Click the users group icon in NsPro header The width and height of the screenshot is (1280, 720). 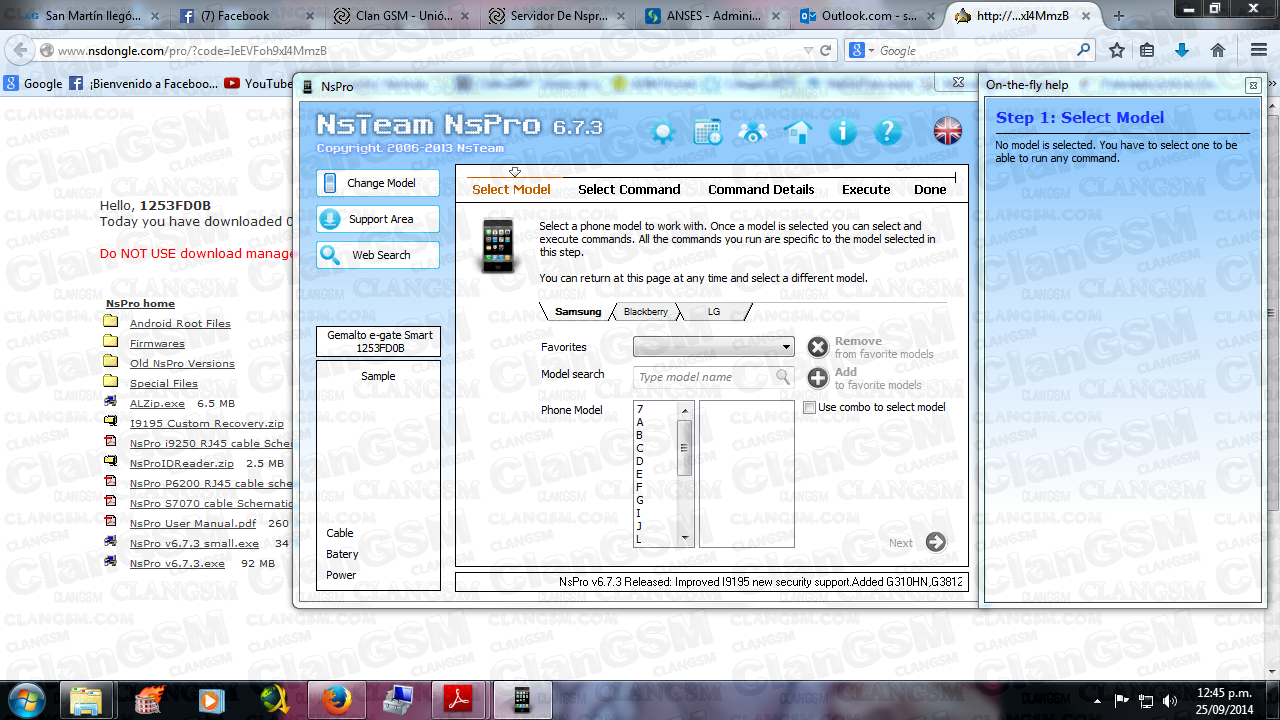(753, 131)
